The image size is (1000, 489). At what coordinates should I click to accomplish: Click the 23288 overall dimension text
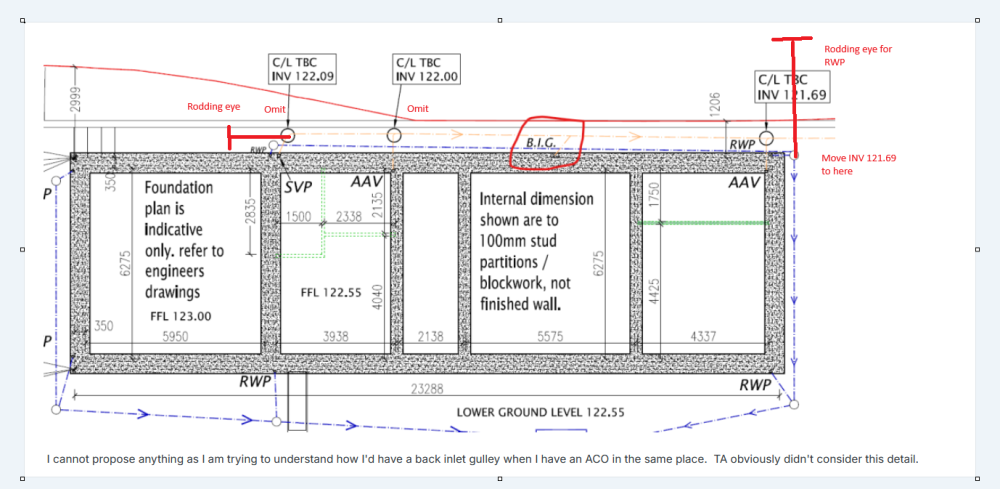click(427, 391)
